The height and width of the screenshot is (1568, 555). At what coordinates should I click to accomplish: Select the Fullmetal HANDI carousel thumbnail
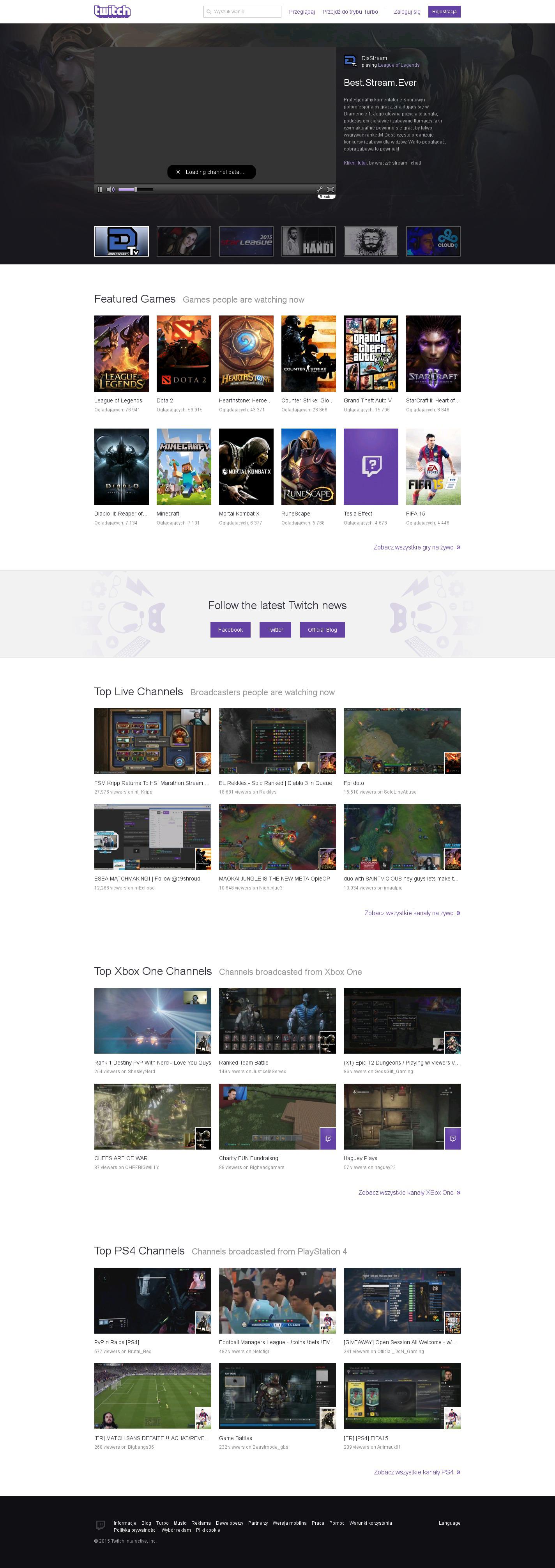(309, 242)
